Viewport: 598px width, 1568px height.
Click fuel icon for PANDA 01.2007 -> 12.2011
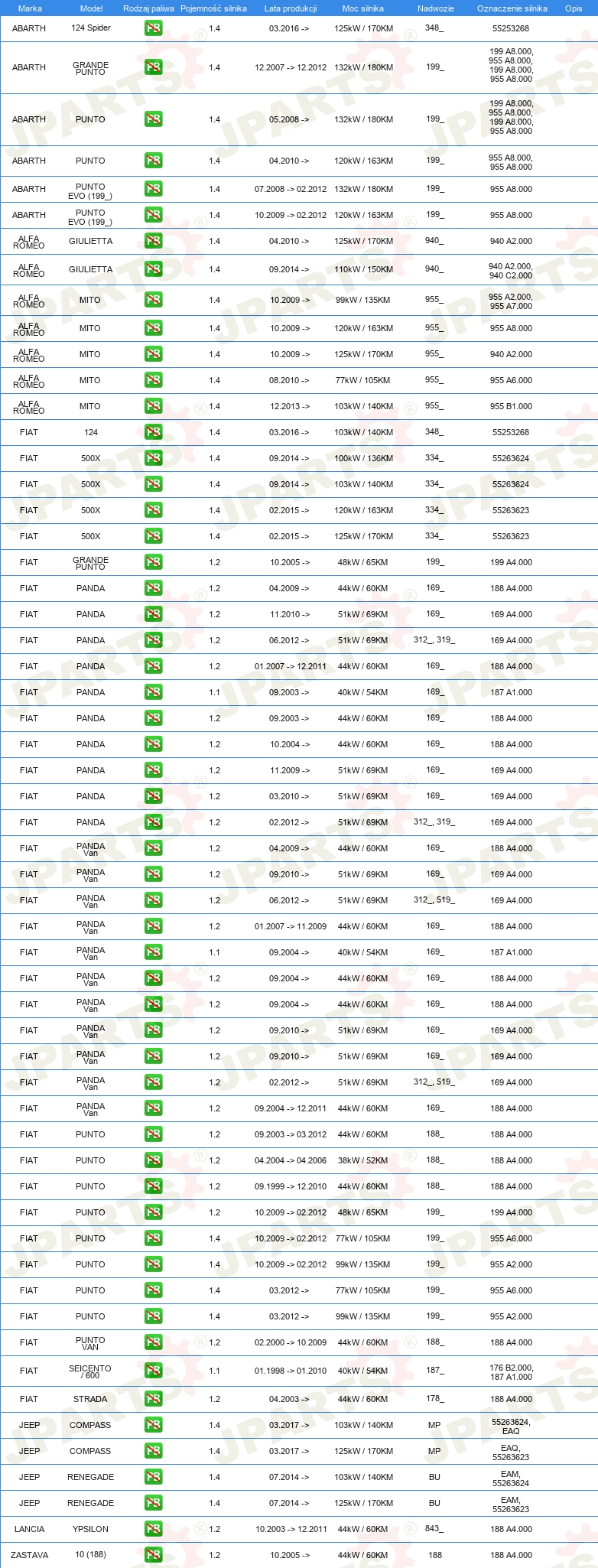[154, 666]
